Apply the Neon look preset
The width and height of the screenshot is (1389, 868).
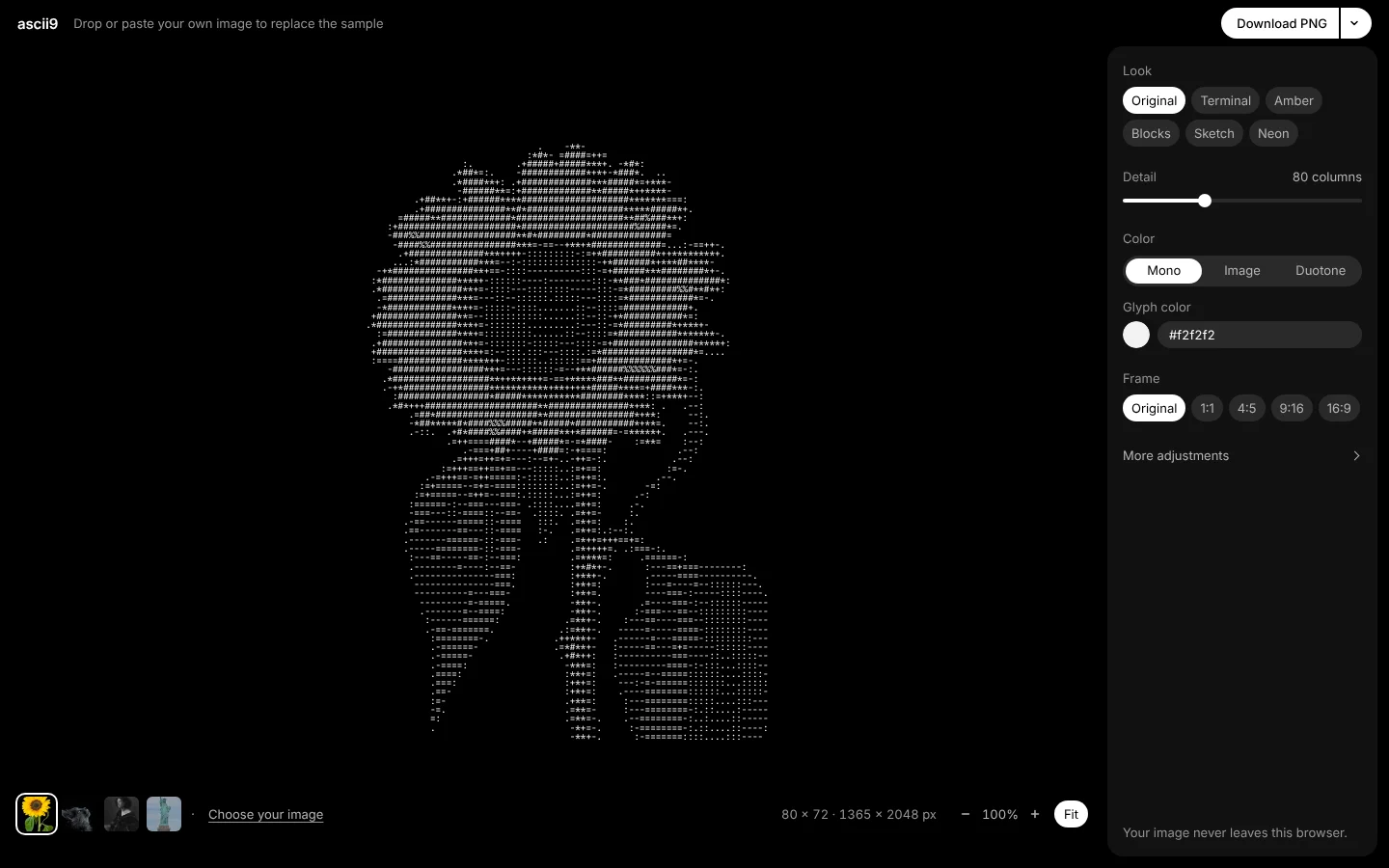1273,133
